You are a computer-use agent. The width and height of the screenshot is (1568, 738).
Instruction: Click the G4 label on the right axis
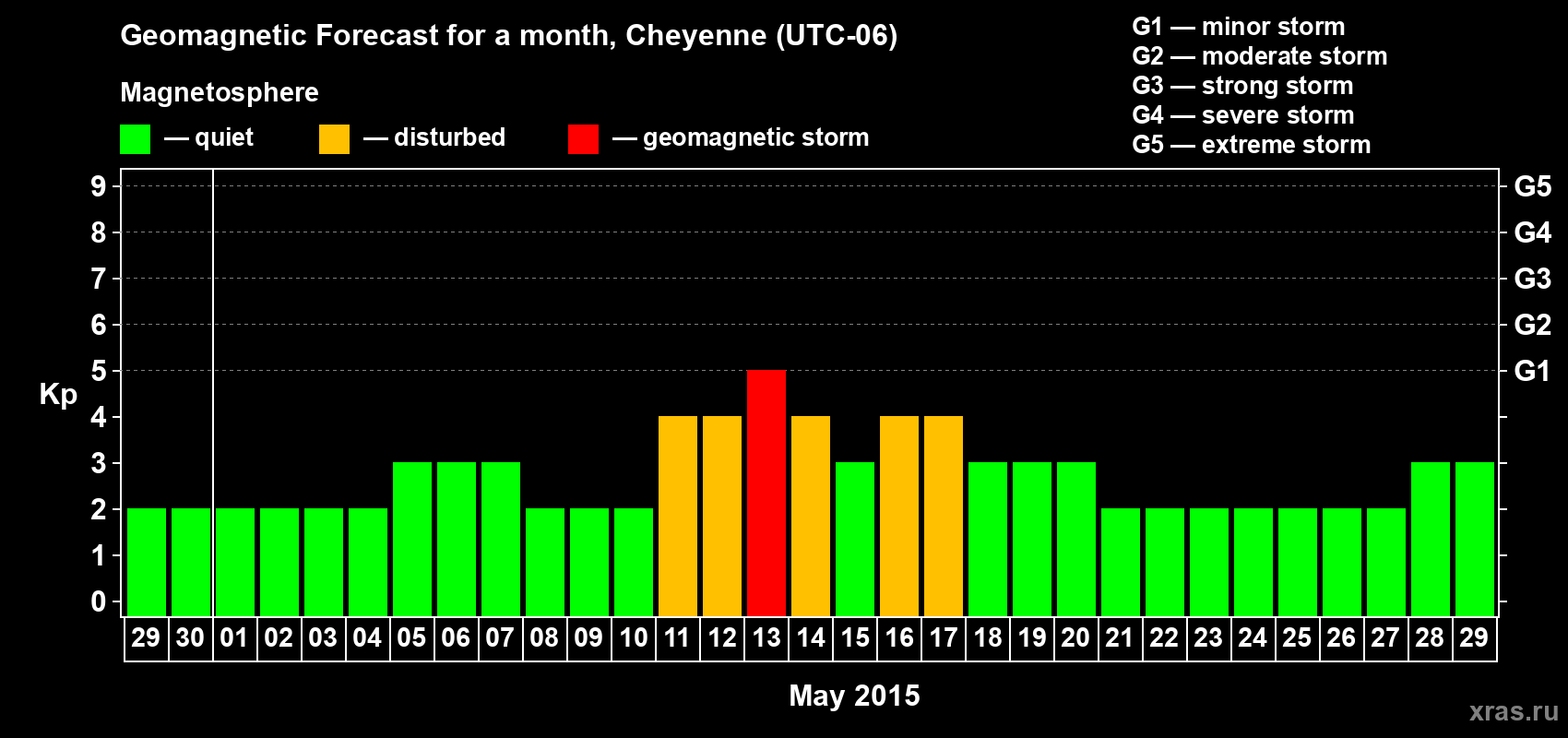coord(1532,232)
